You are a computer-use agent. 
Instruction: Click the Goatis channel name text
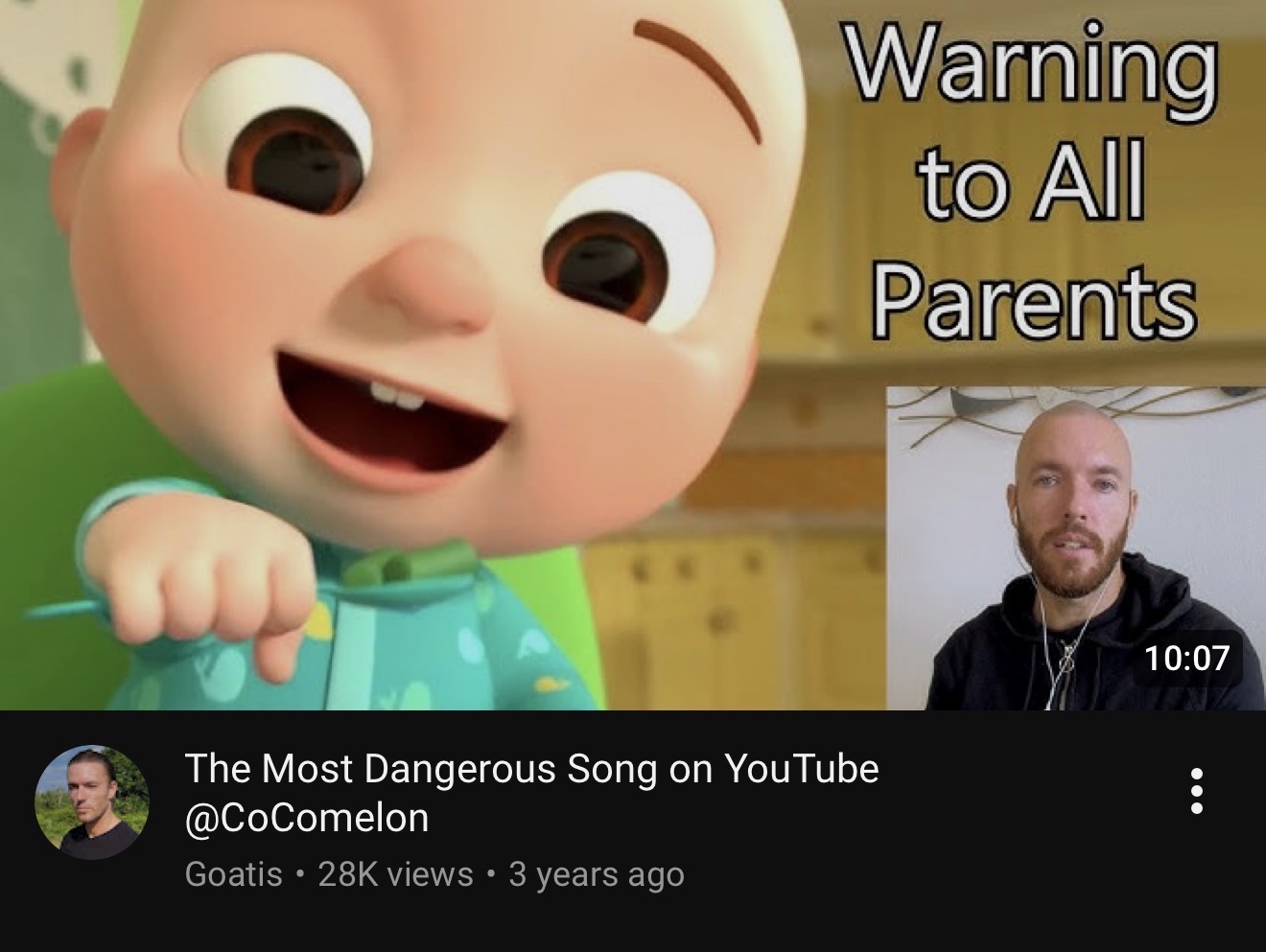tap(233, 874)
